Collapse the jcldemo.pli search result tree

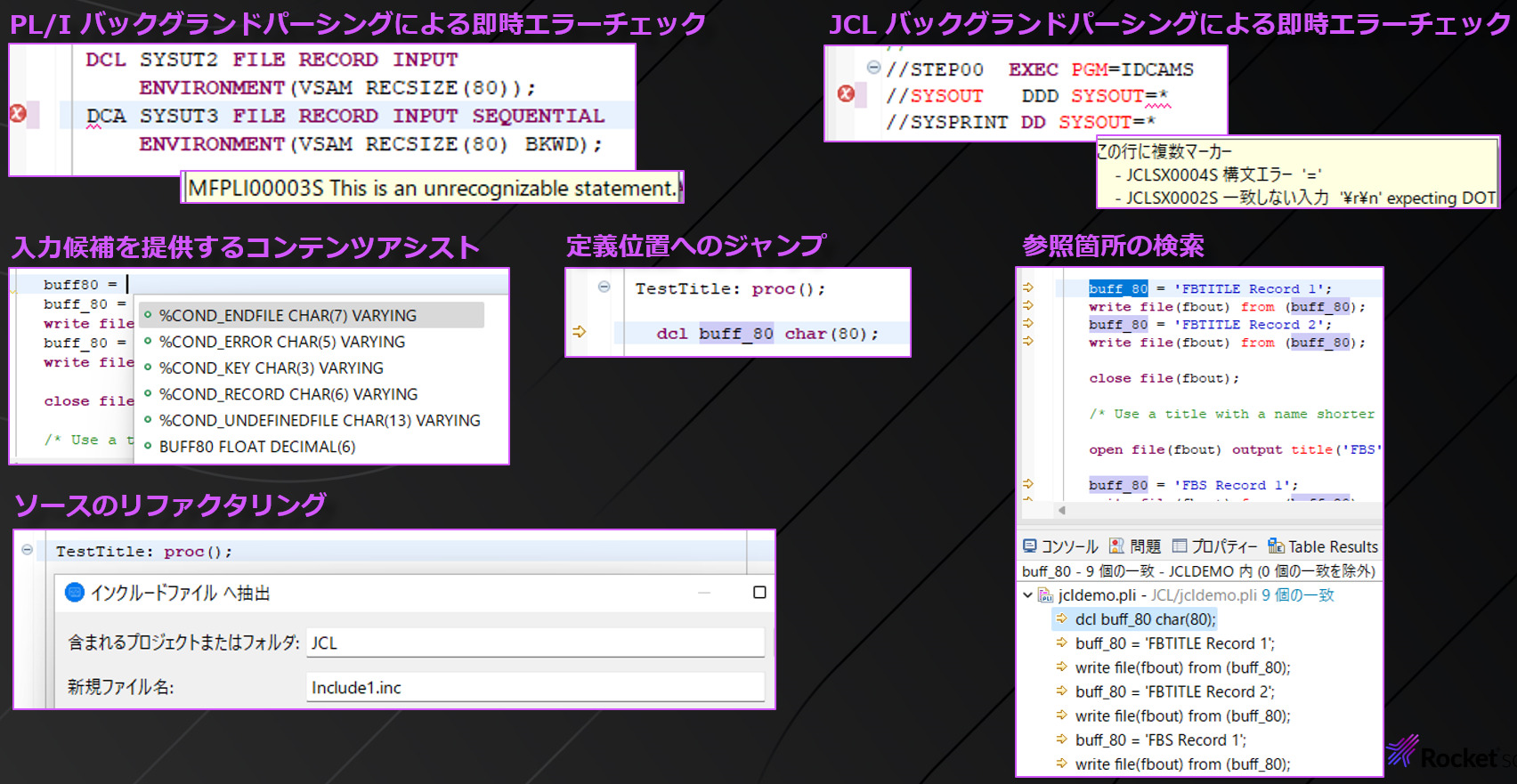tap(1028, 595)
